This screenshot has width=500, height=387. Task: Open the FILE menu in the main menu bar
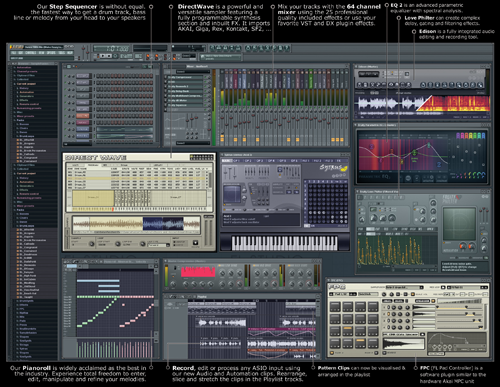point(14,53)
